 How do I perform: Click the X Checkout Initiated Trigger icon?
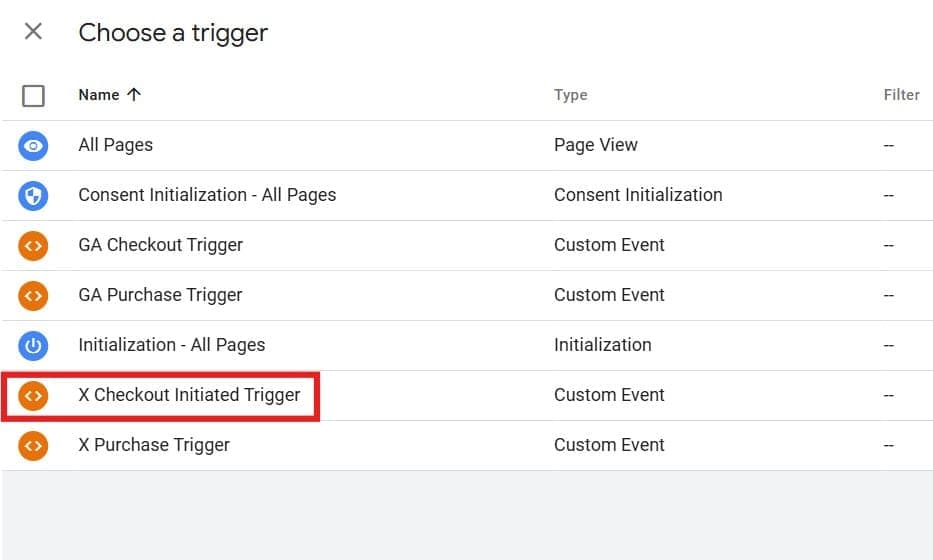click(33, 395)
